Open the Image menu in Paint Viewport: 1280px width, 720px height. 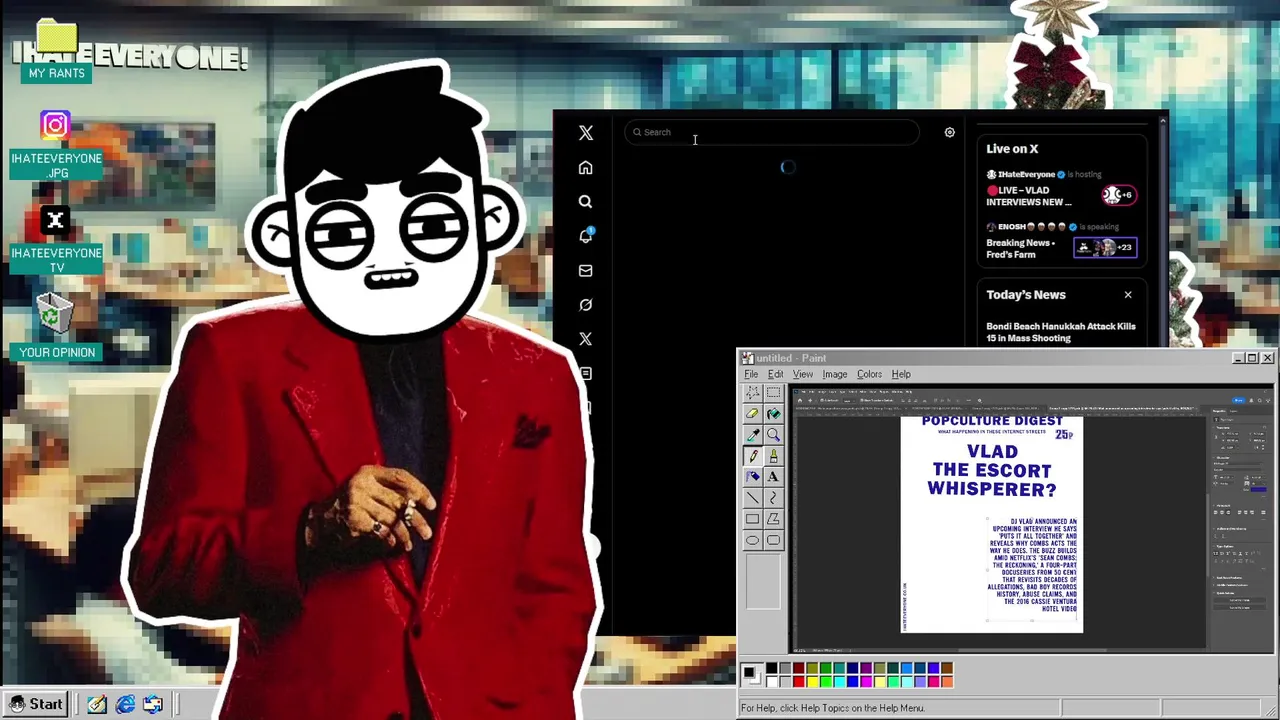pyautogui.click(x=835, y=374)
